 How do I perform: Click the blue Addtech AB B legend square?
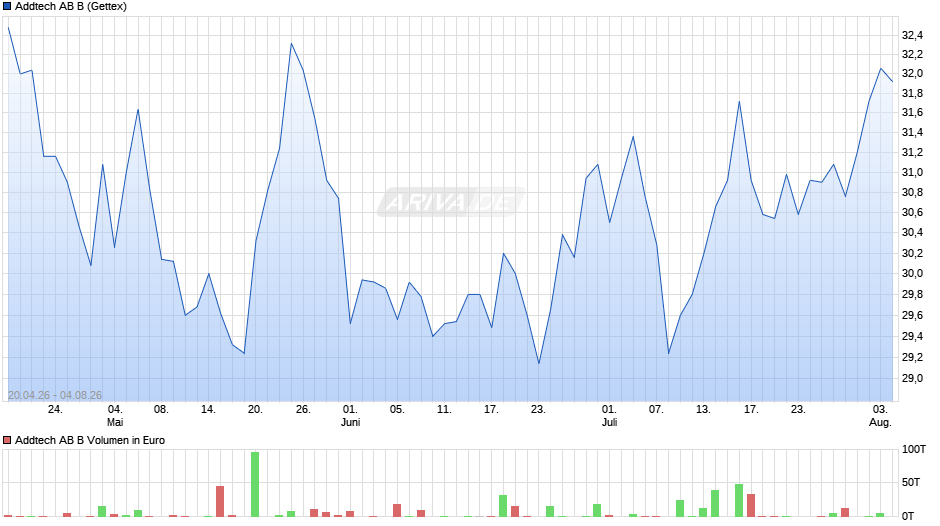7,7
